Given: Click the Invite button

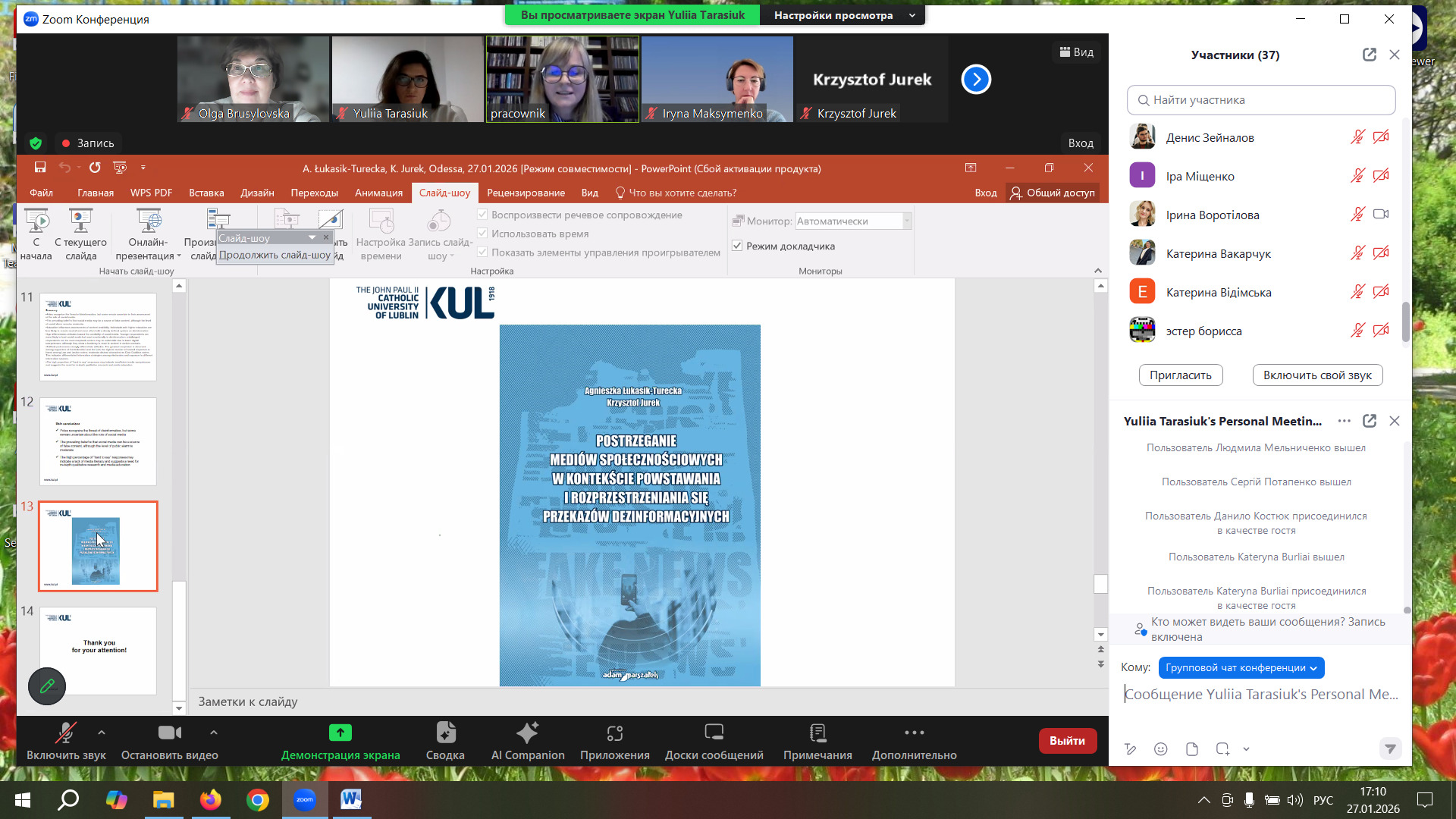Looking at the screenshot, I should point(1180,375).
